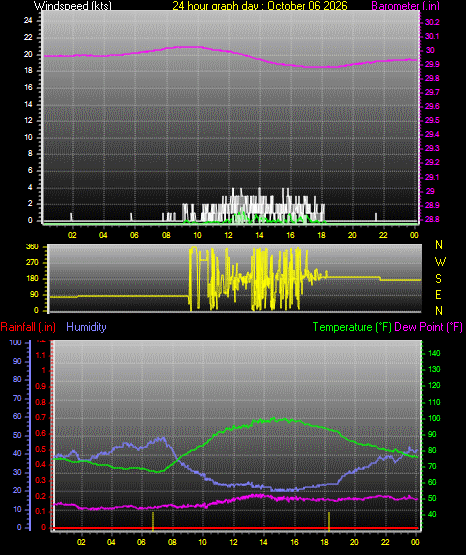Click the 24 value on windspeed axis
This screenshot has height=555, width=466.
pyautogui.click(x=28, y=21)
